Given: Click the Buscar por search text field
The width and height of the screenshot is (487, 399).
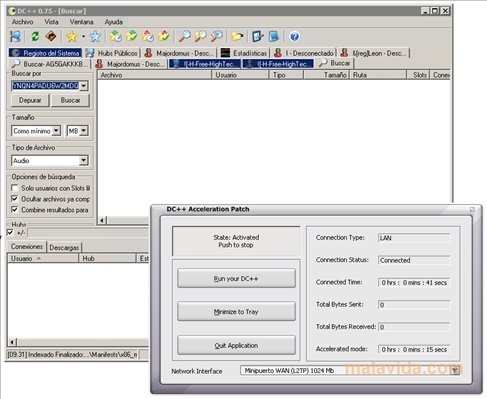Looking at the screenshot, I should [45, 86].
